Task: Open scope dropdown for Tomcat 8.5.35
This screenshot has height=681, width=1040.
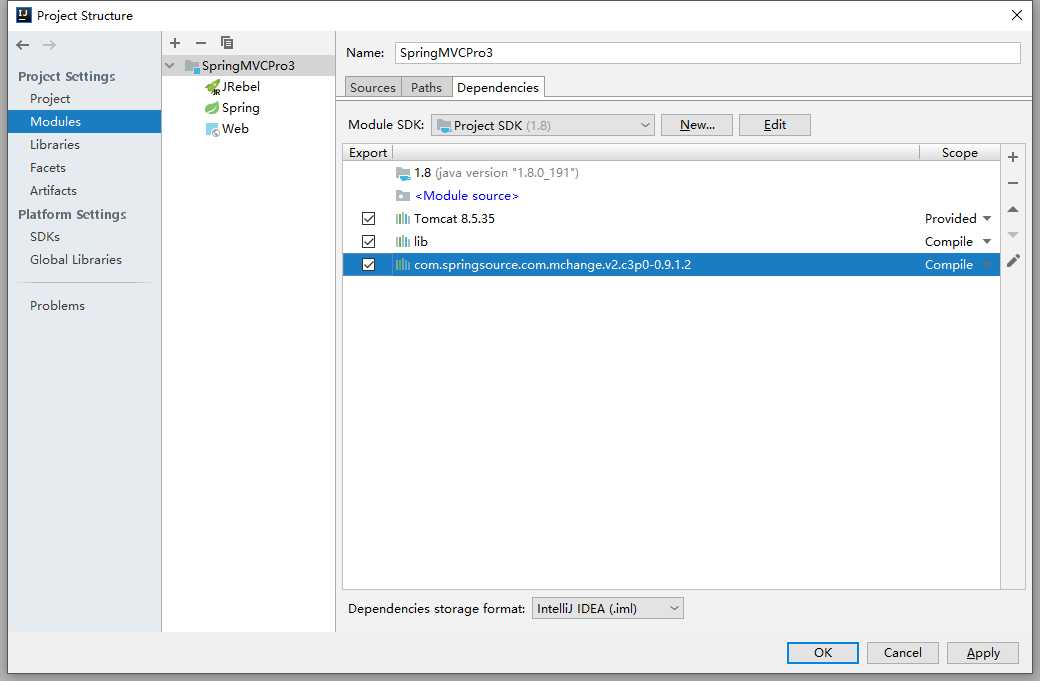Action: click(x=987, y=219)
